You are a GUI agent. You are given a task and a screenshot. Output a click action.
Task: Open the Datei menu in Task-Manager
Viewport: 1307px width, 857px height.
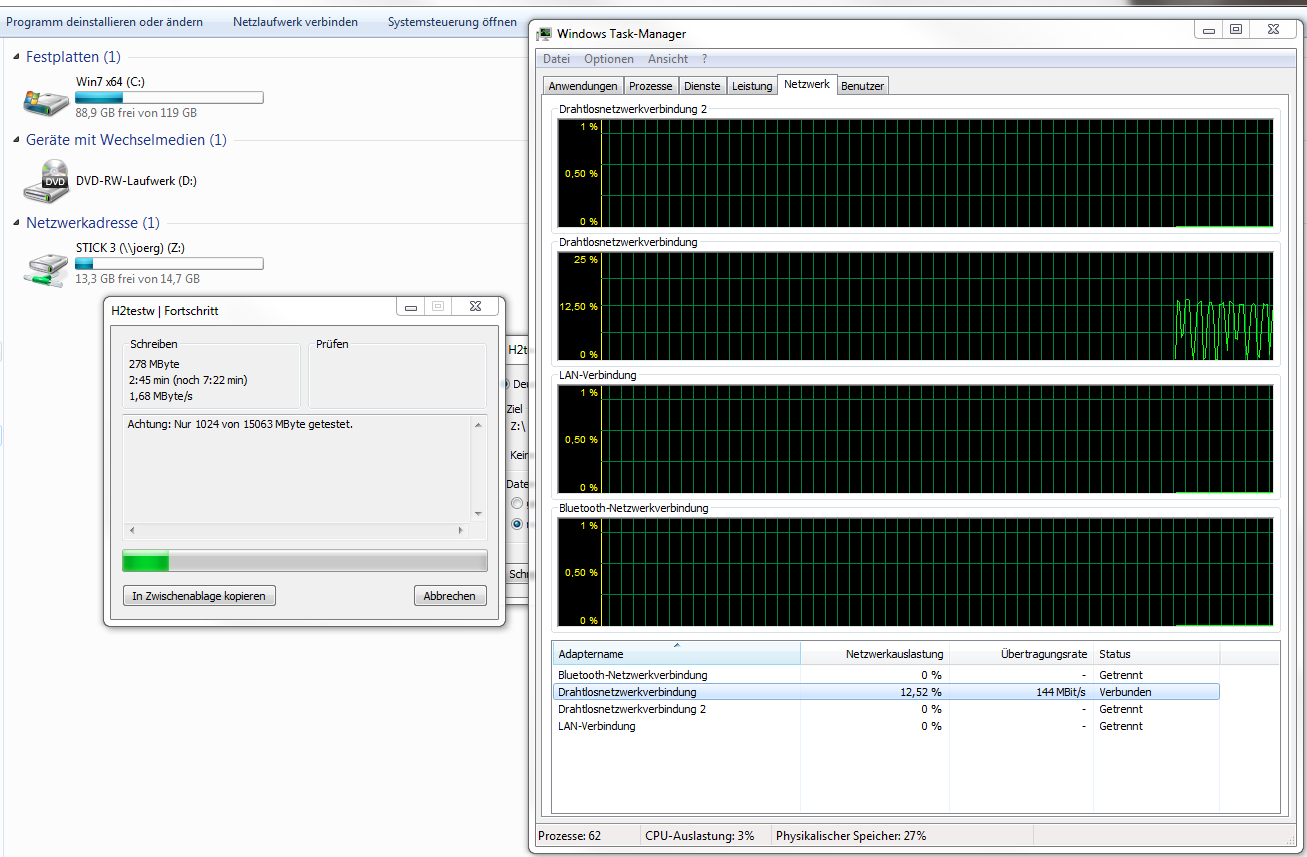pos(556,59)
